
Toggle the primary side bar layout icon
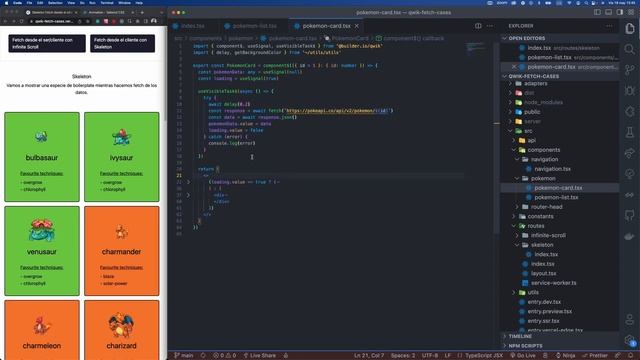click(598, 12)
